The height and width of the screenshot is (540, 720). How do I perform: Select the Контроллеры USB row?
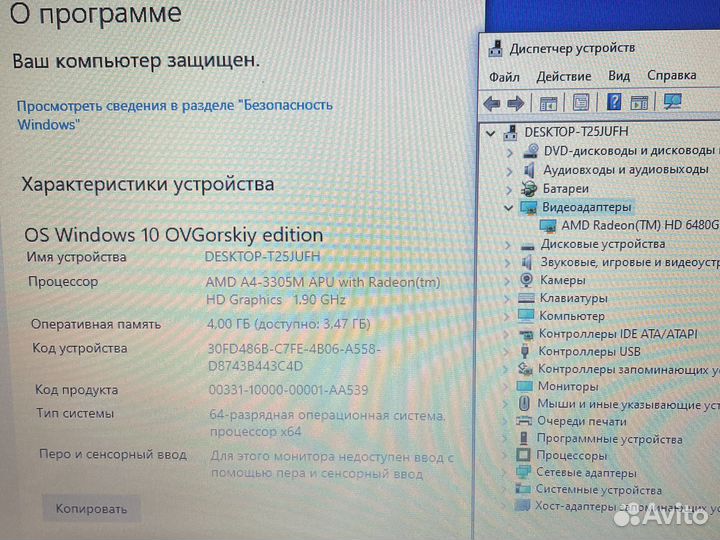tap(589, 352)
